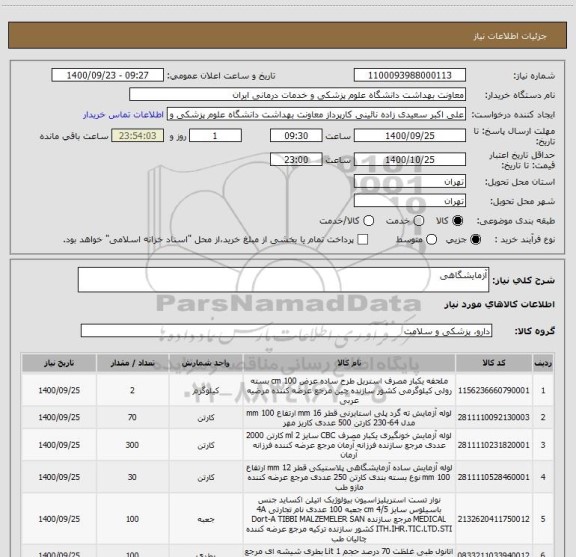Click the date 1400/09/25 in row 1
Image resolution: width=576 pixels, height=557 pixels.
[x=59, y=390]
